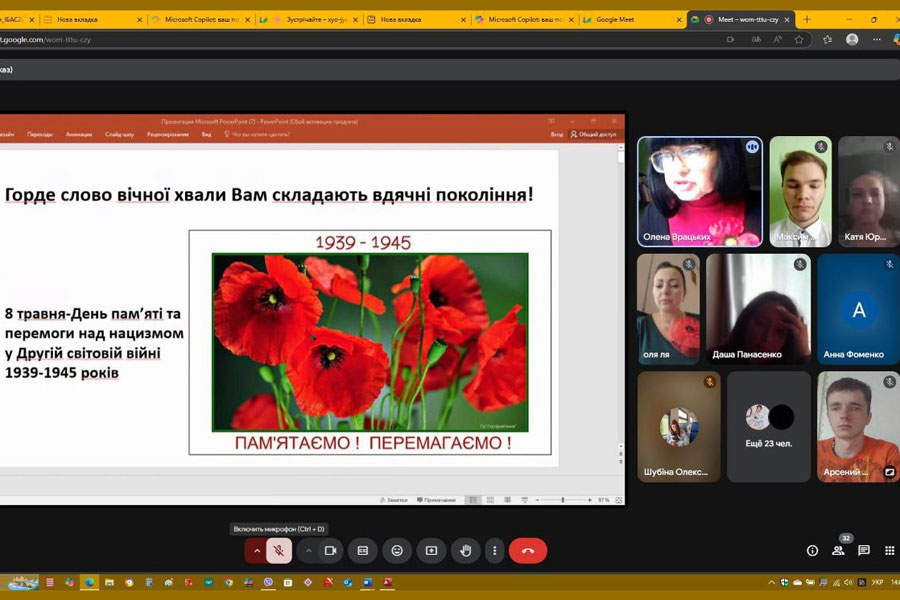
Task: Click the present screen icon
Action: (x=431, y=550)
